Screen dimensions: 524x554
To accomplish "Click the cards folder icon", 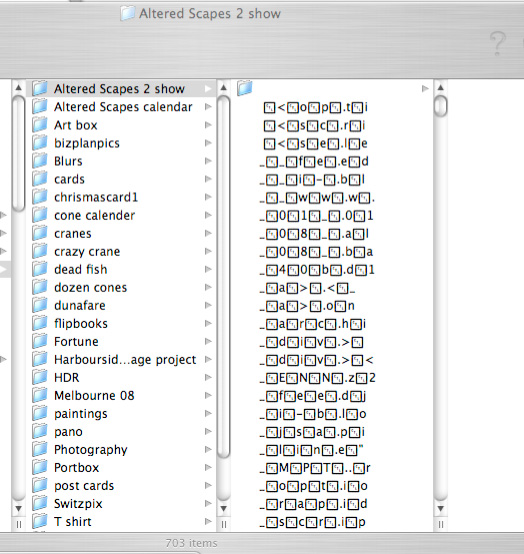I will tap(40, 178).
